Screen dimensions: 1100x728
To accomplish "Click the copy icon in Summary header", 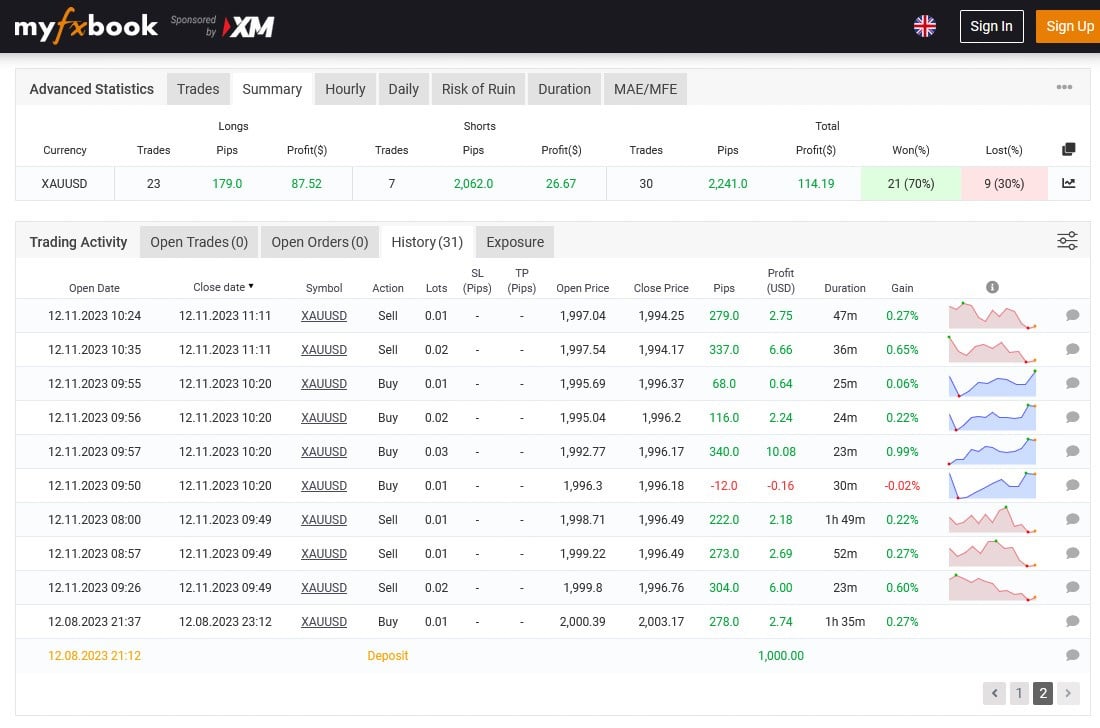I will click(x=1068, y=150).
